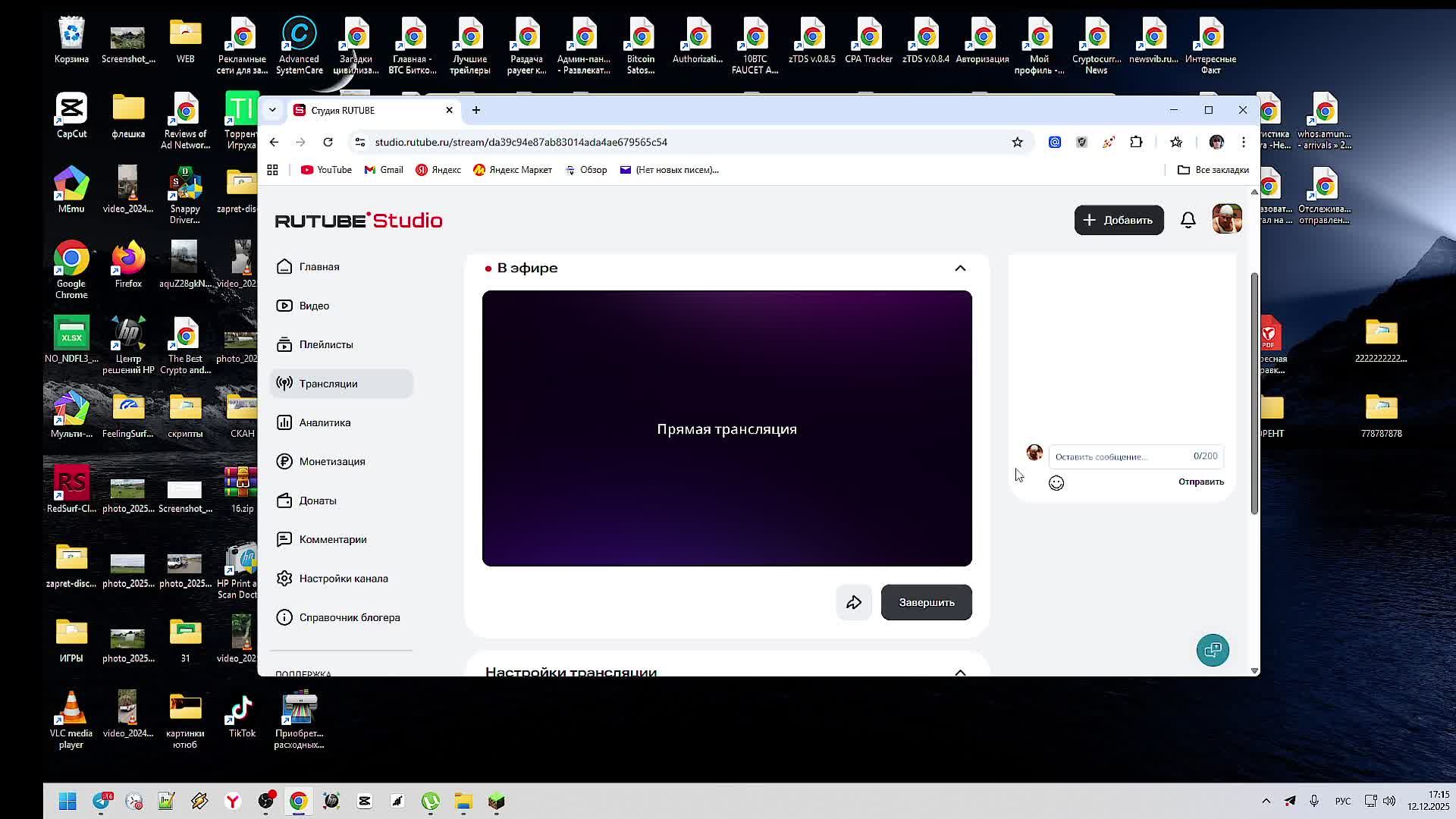Open Настройки канала in the sidebar

tap(343, 579)
